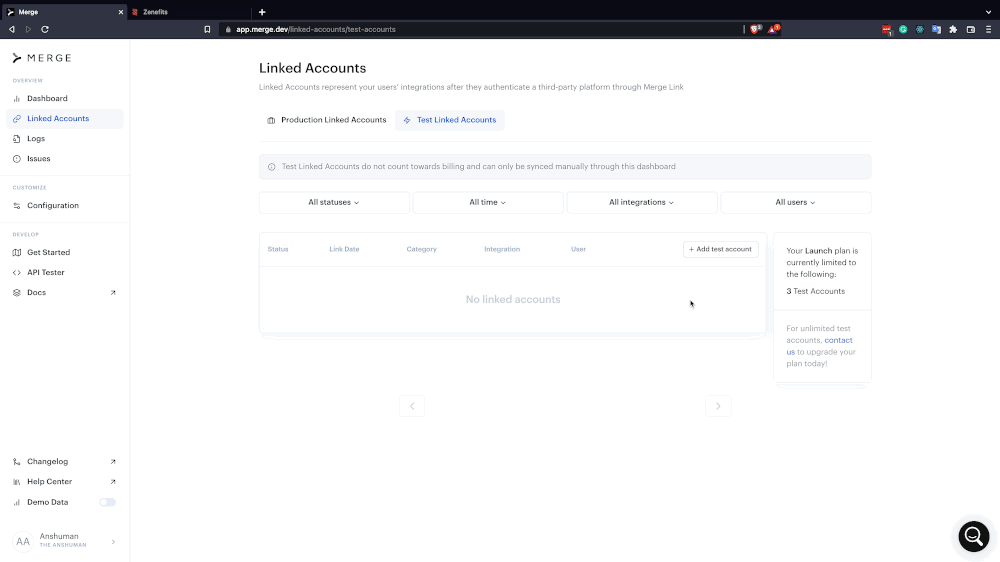Click the Integration column header

502,249
